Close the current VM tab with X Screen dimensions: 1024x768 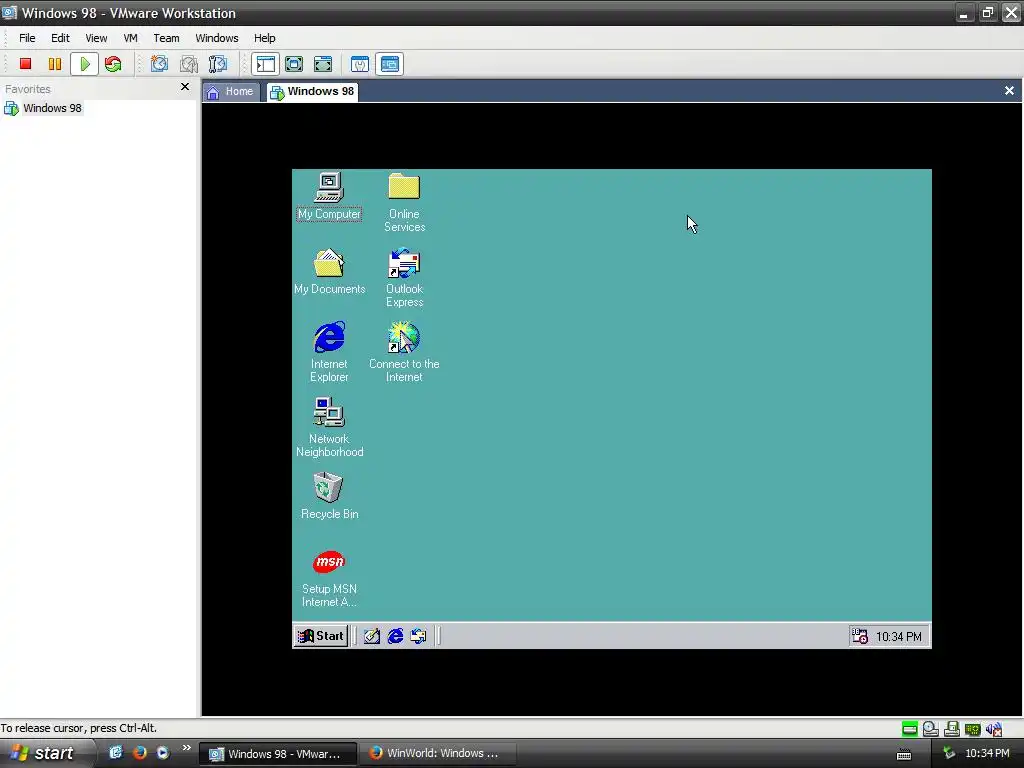(x=1009, y=91)
